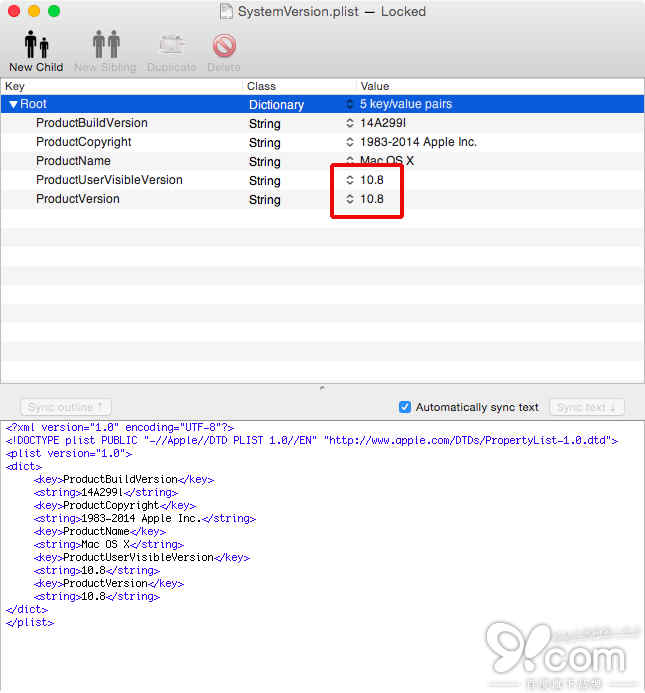Click the DOCTYPE plist line in XML
645x693 pixels.
(x=312, y=441)
